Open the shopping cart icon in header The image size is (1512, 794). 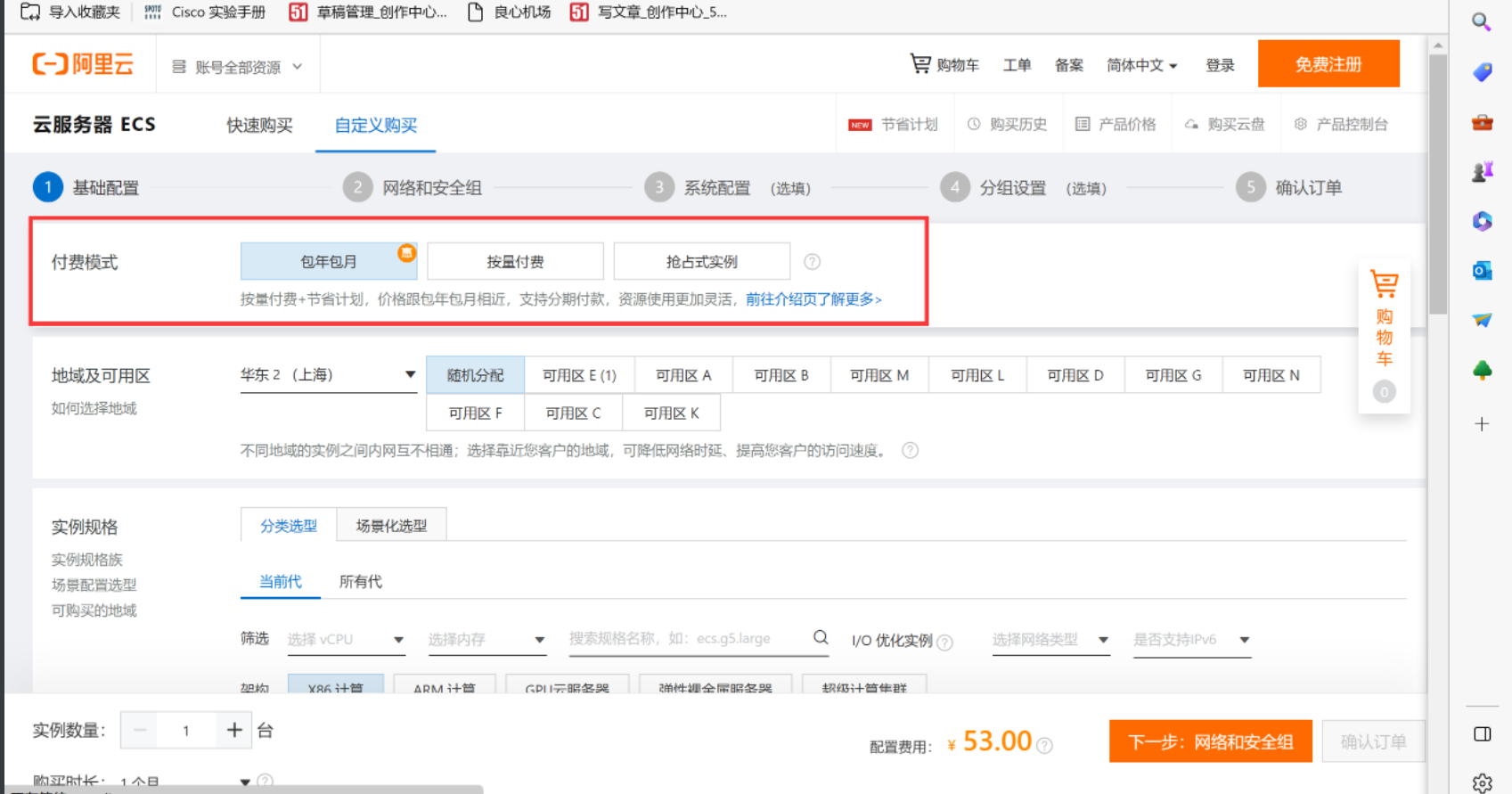pyautogui.click(x=920, y=63)
